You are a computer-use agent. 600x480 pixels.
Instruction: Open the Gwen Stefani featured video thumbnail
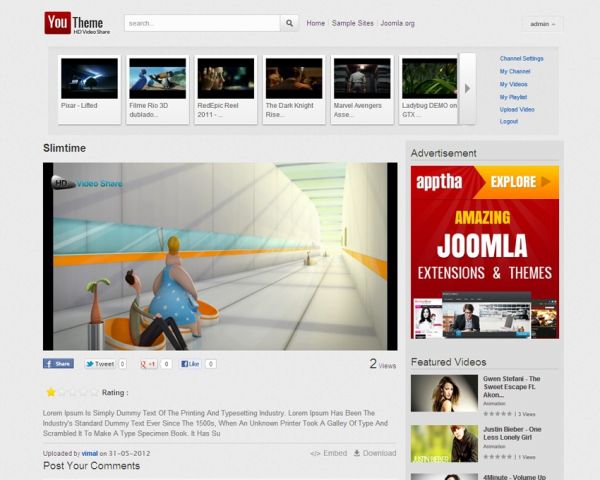click(x=444, y=393)
